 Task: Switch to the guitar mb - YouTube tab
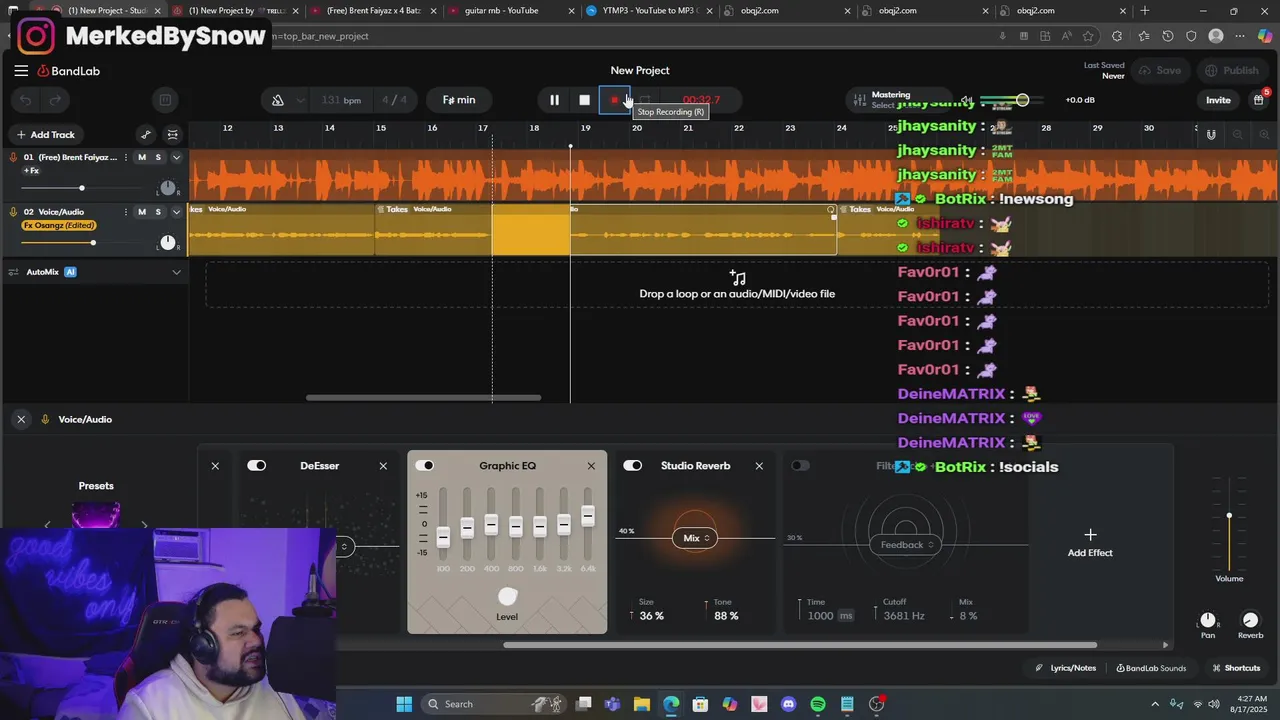[501, 11]
